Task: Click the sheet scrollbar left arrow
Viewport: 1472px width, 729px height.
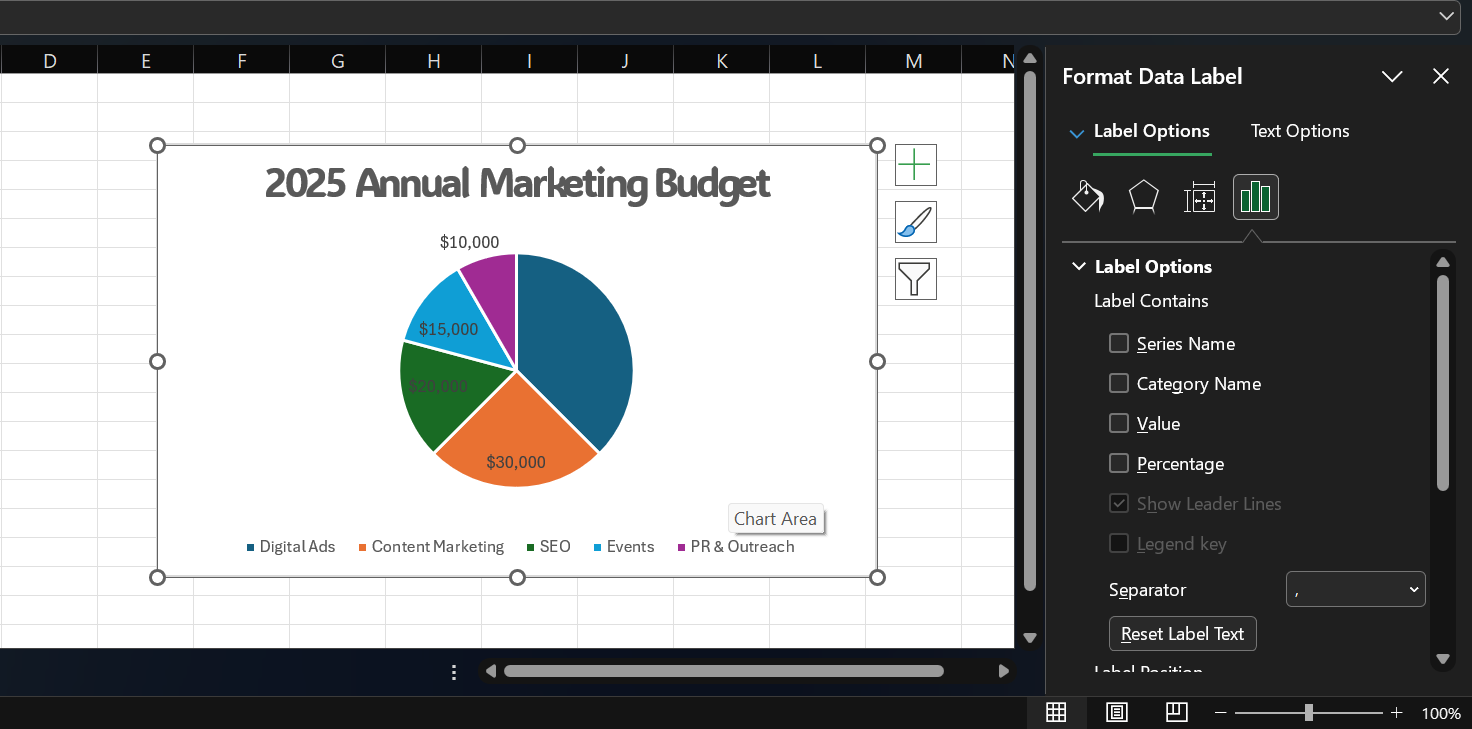Action: point(490,671)
